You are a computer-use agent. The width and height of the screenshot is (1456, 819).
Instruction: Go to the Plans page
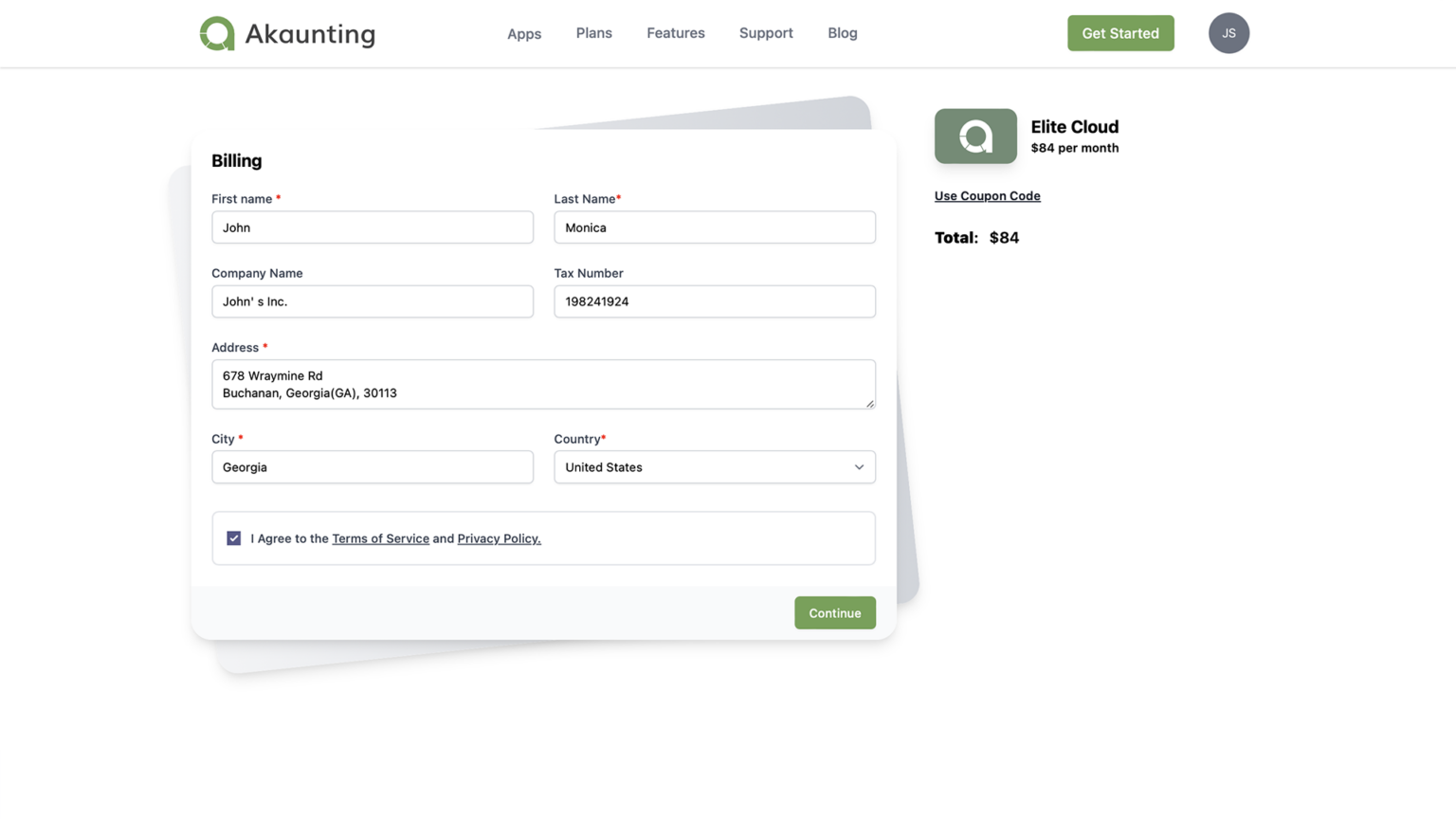pyautogui.click(x=594, y=33)
